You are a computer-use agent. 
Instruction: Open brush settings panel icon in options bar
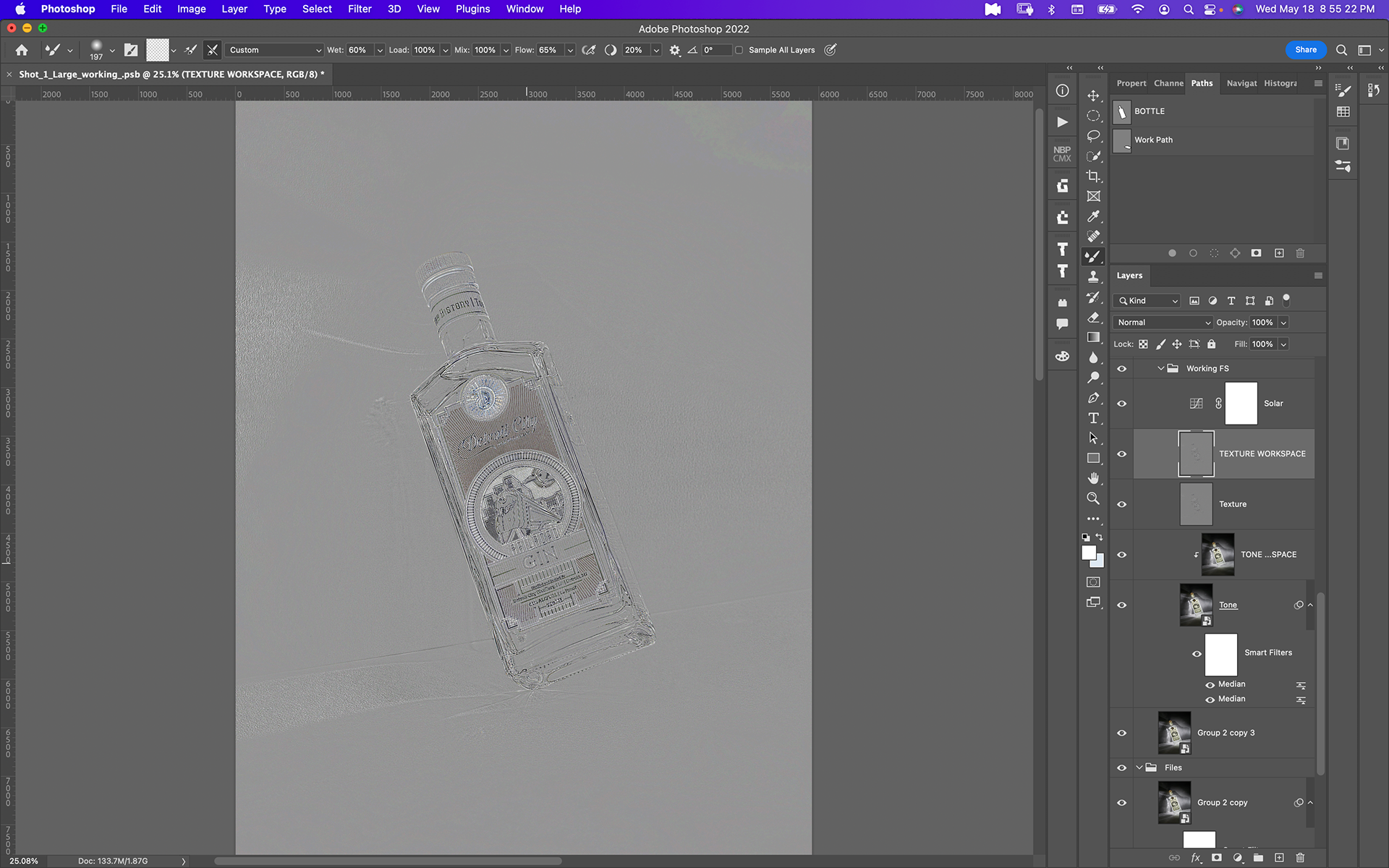coord(131,50)
